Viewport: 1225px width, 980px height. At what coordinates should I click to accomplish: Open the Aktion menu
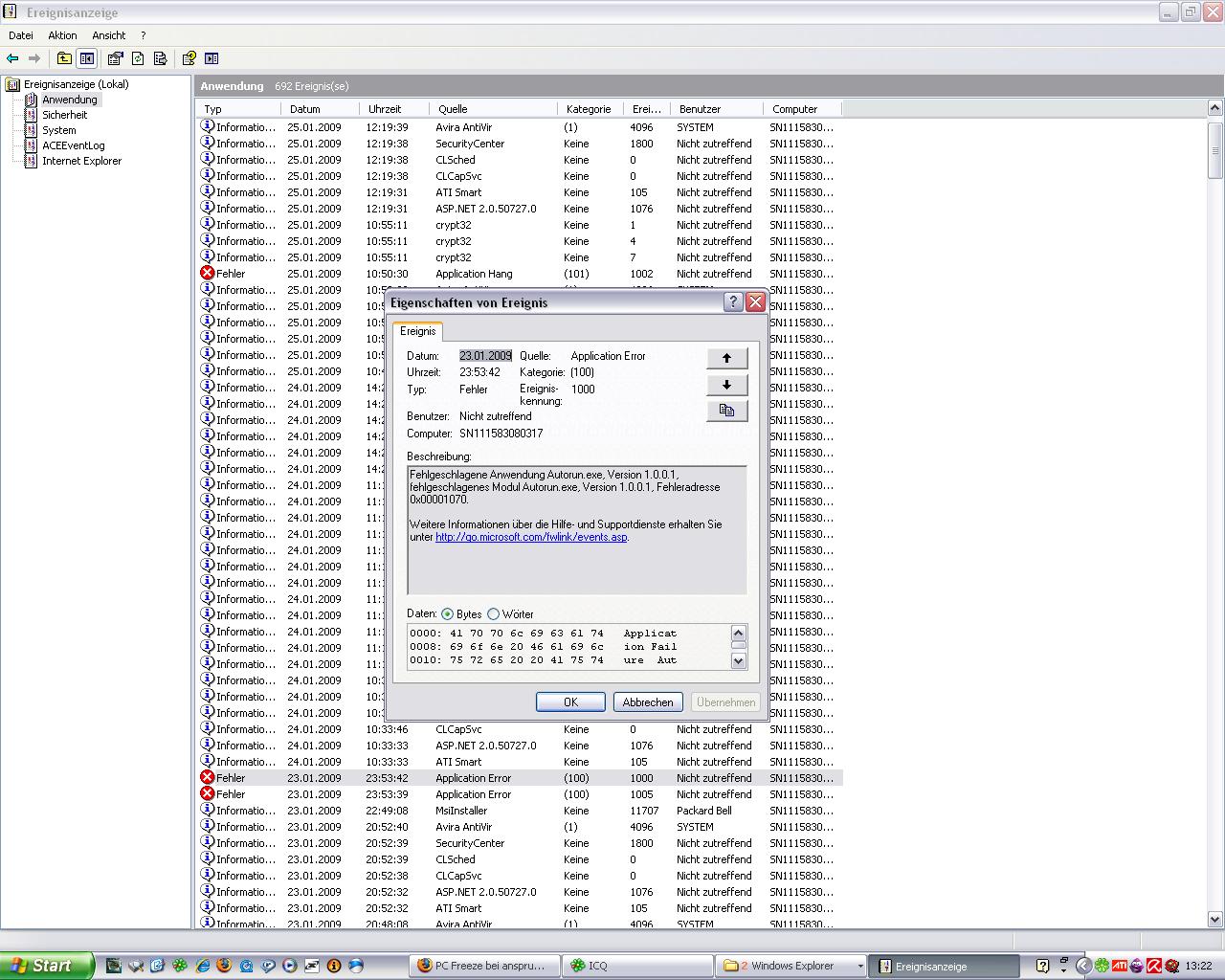(x=62, y=35)
